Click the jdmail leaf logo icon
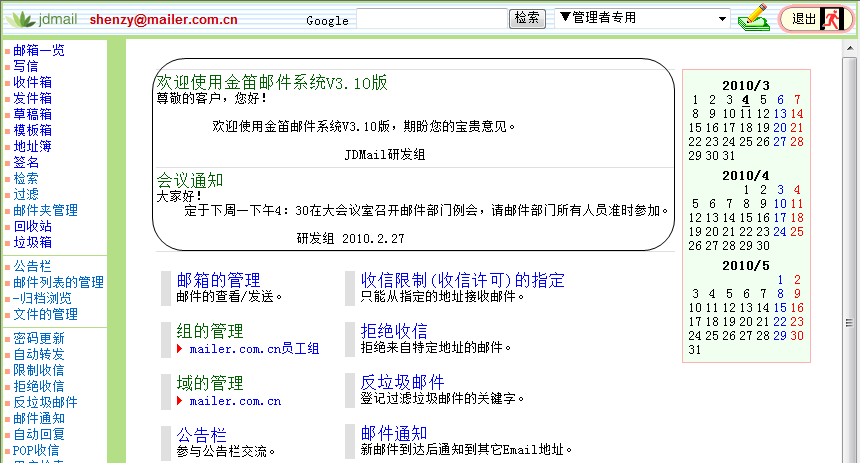860x463 pixels. (20, 20)
